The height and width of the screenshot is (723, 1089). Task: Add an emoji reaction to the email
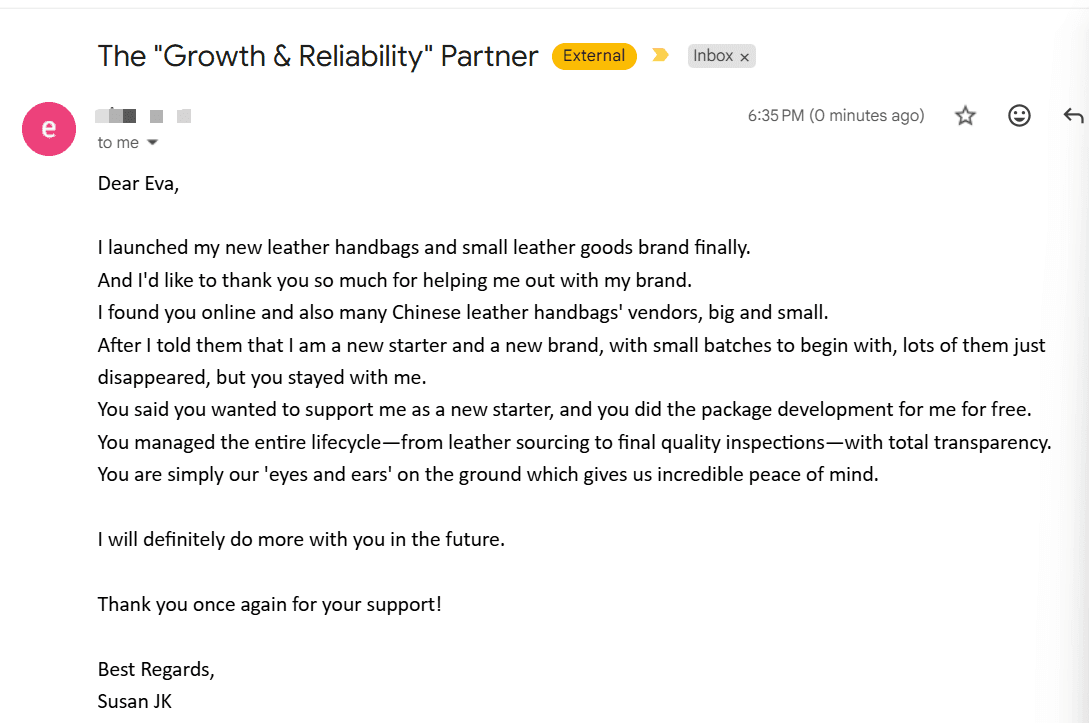click(x=1019, y=115)
